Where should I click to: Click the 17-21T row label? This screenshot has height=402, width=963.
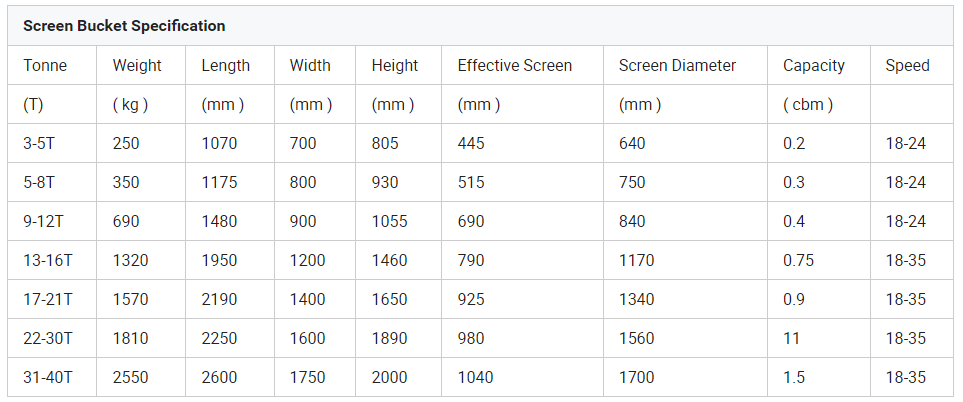pos(49,299)
